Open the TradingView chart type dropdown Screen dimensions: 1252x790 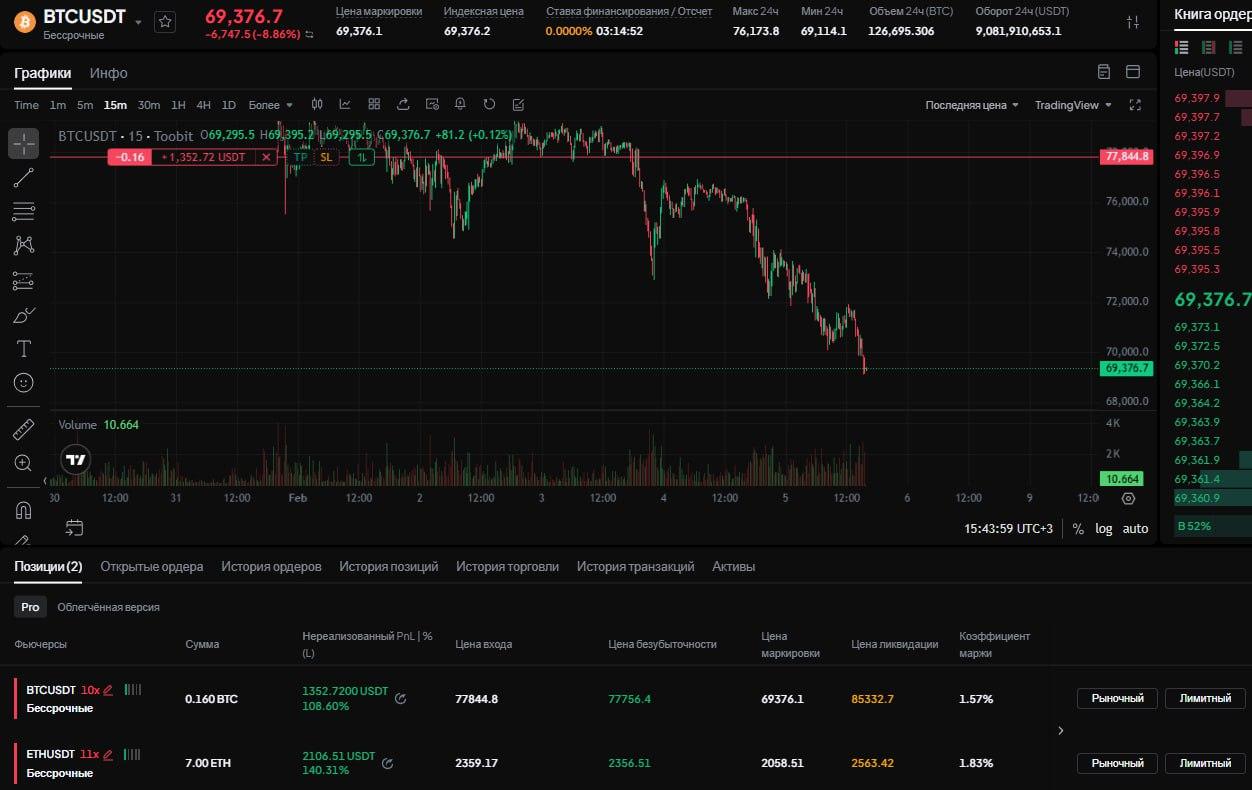[x=1072, y=105]
